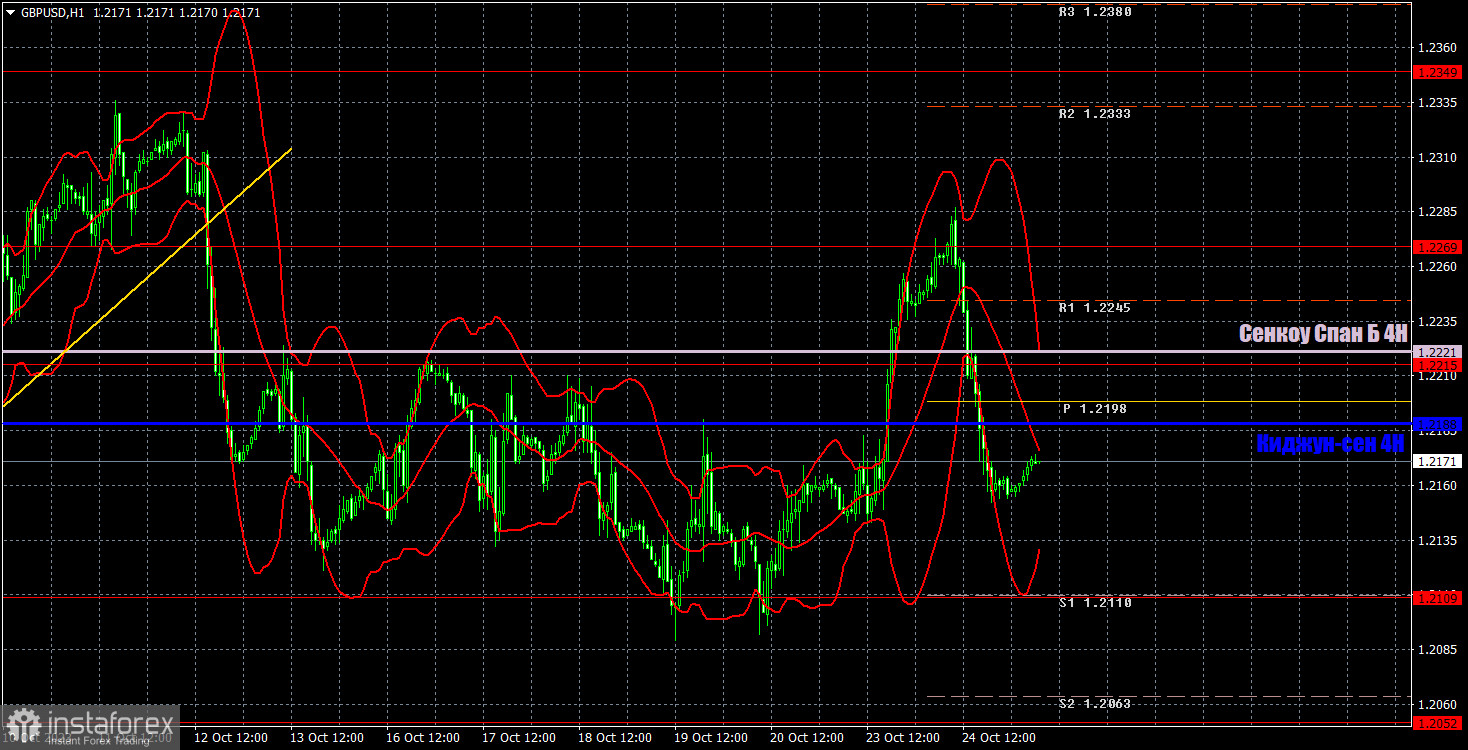Click the 16 Oct 12:00 time label
1468x750 pixels.
[x=422, y=738]
